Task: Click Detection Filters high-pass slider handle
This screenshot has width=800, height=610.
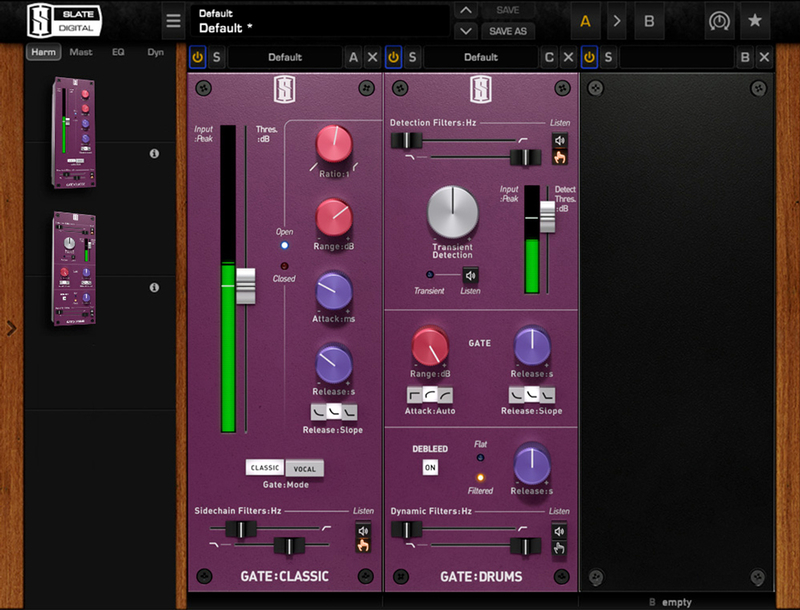Action: coord(407,140)
